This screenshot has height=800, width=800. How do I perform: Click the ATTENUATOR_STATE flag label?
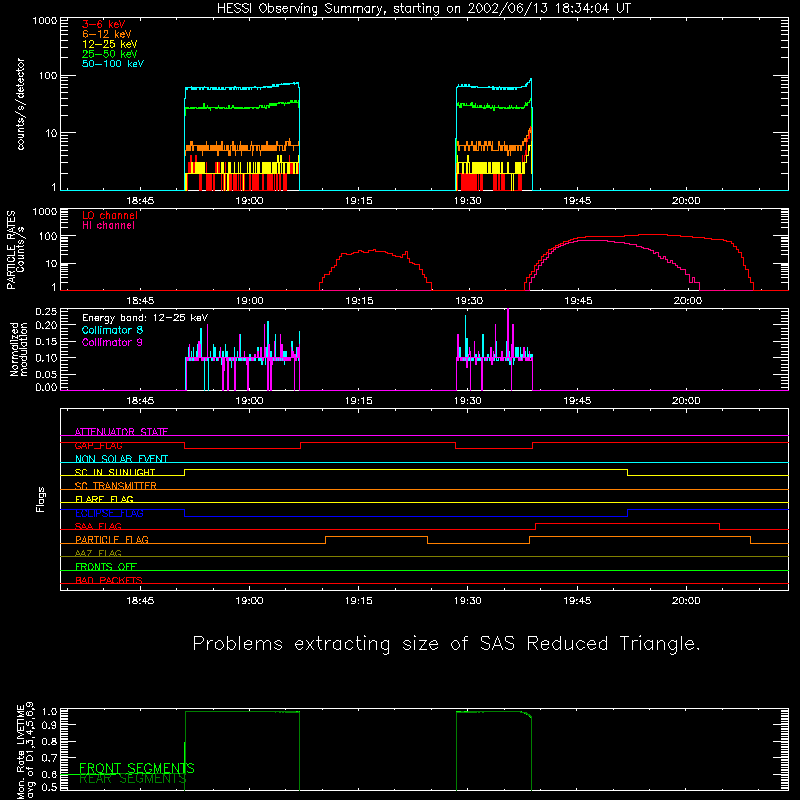(121, 432)
